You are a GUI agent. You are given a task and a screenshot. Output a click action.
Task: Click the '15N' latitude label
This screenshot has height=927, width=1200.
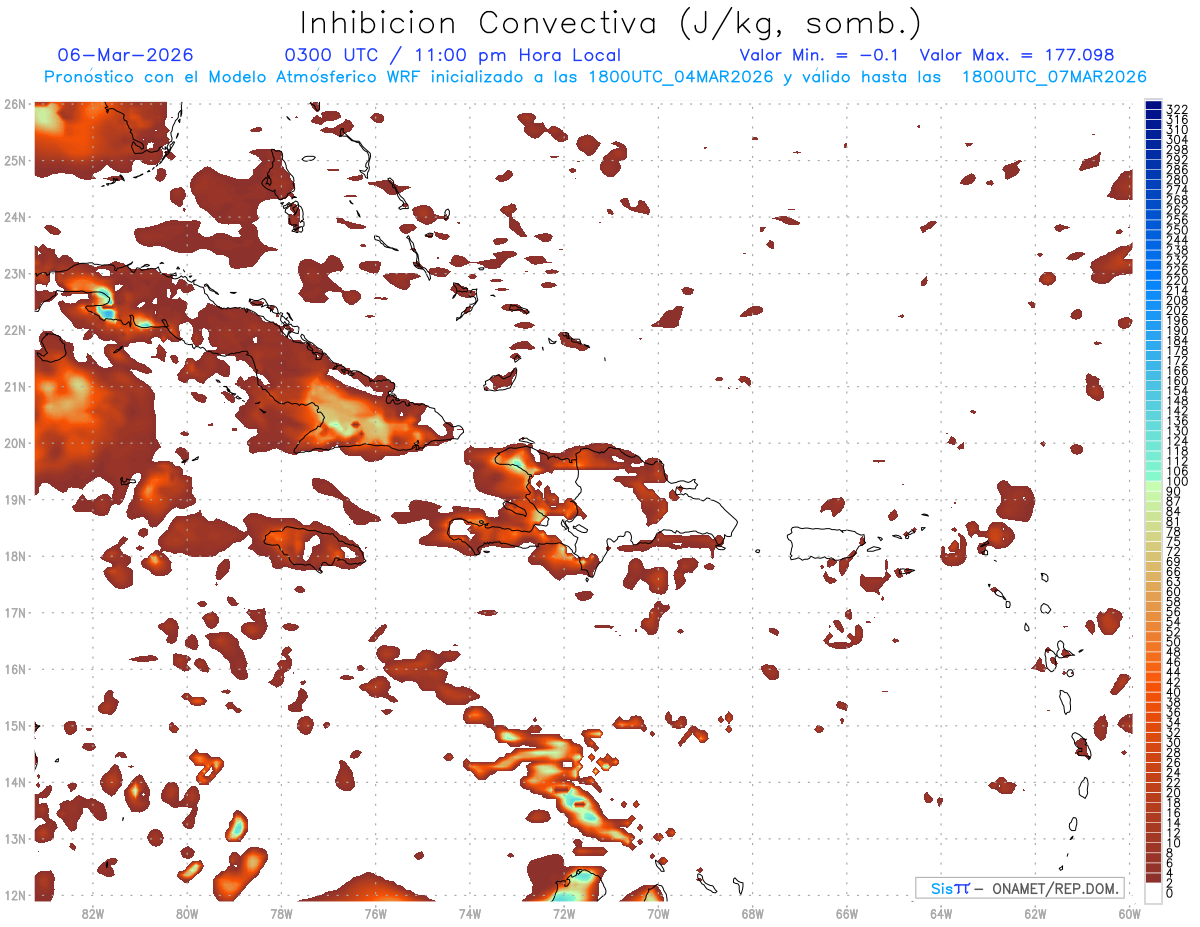[15, 725]
